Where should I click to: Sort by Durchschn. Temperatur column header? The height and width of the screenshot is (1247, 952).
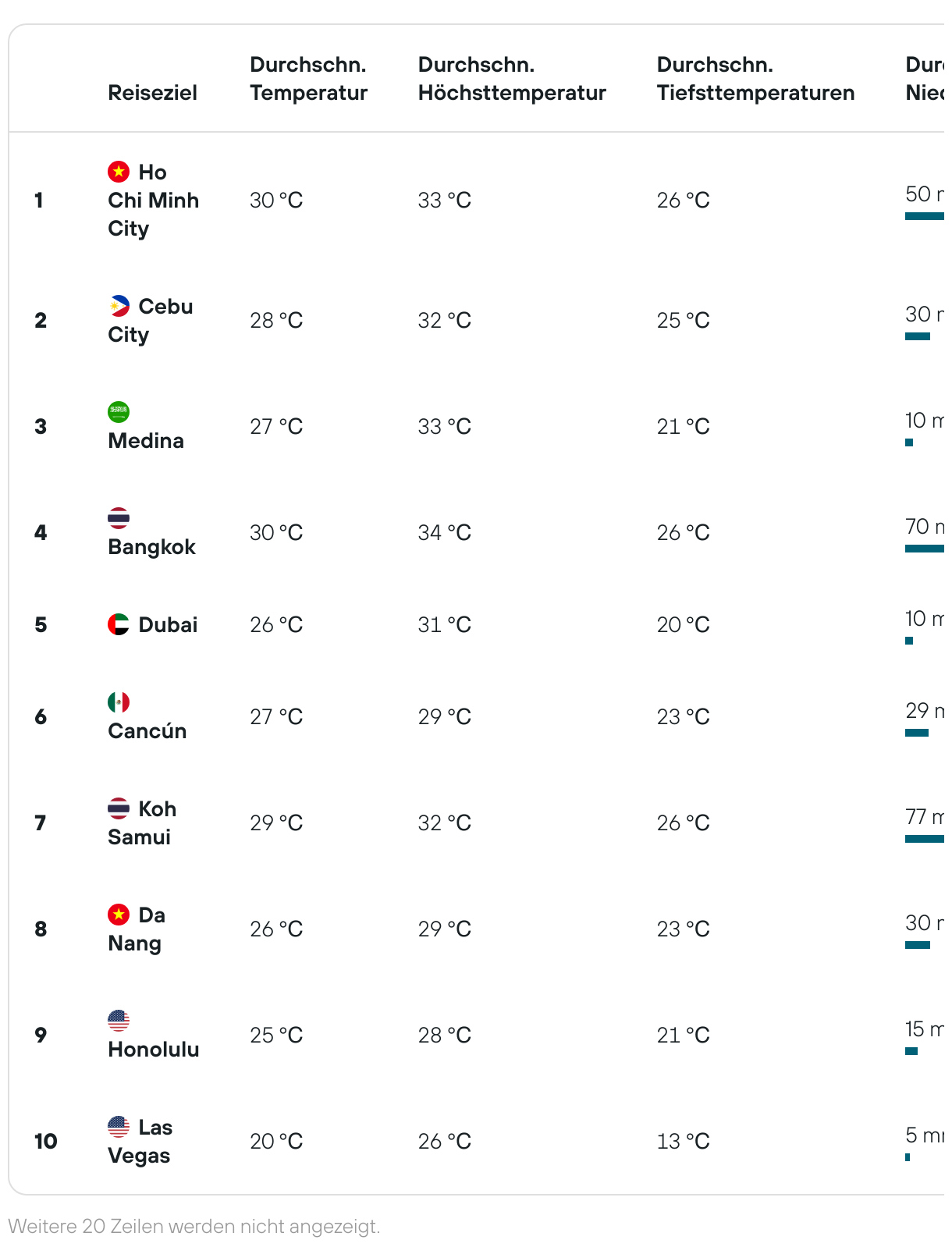308,78
